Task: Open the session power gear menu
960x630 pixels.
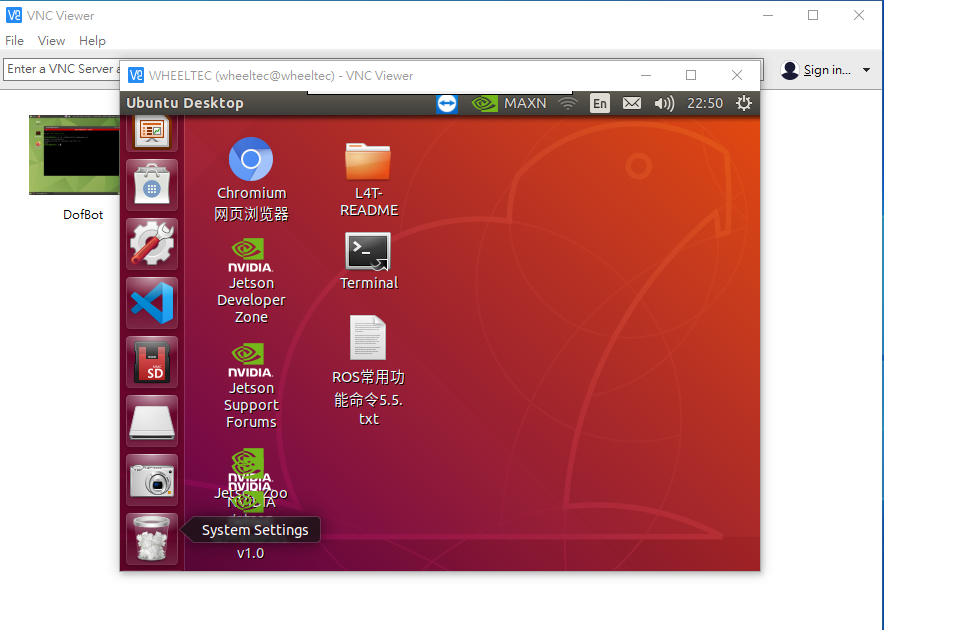Action: pos(743,103)
